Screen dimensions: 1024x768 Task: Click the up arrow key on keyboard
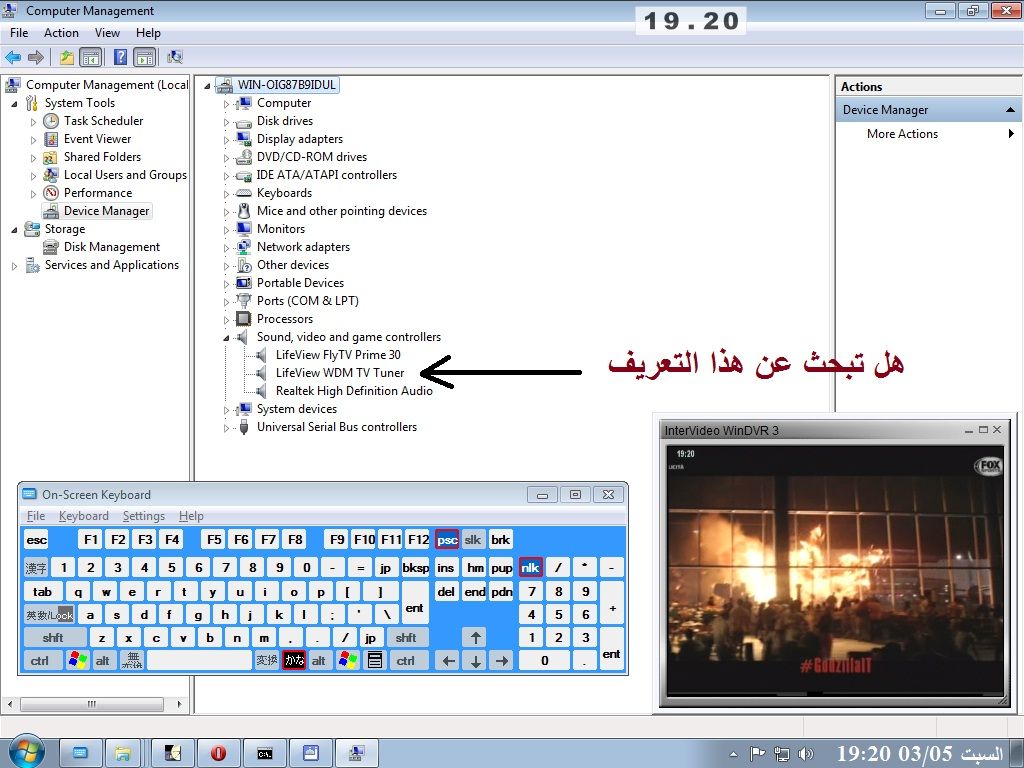(475, 637)
